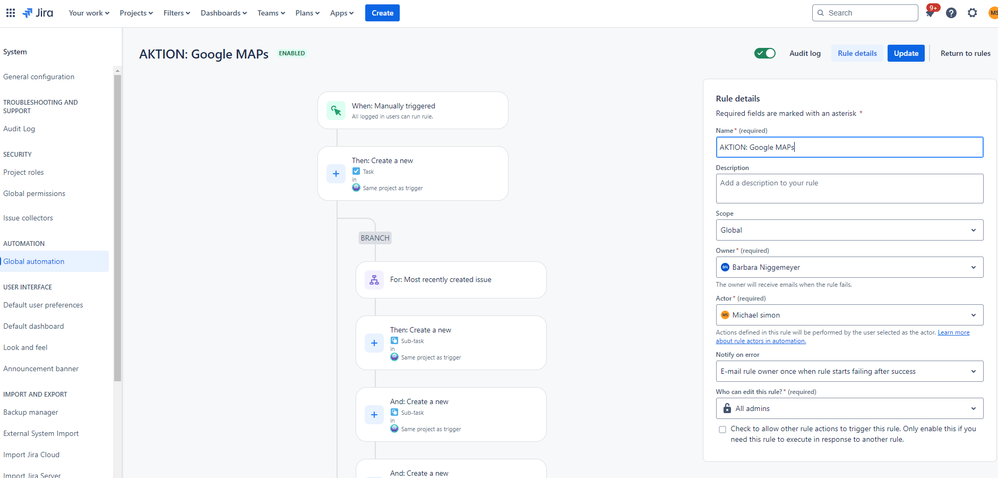Click the ENABLED status badge
This screenshot has height=478, width=998.
click(292, 53)
